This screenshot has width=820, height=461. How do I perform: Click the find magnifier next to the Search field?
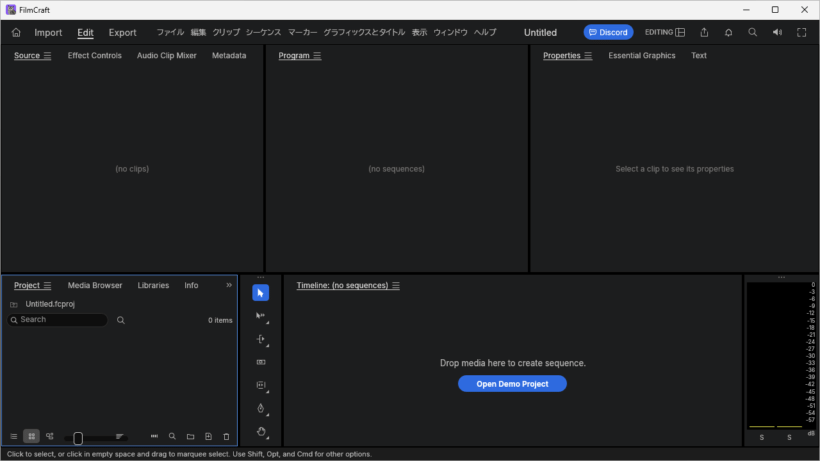point(121,320)
